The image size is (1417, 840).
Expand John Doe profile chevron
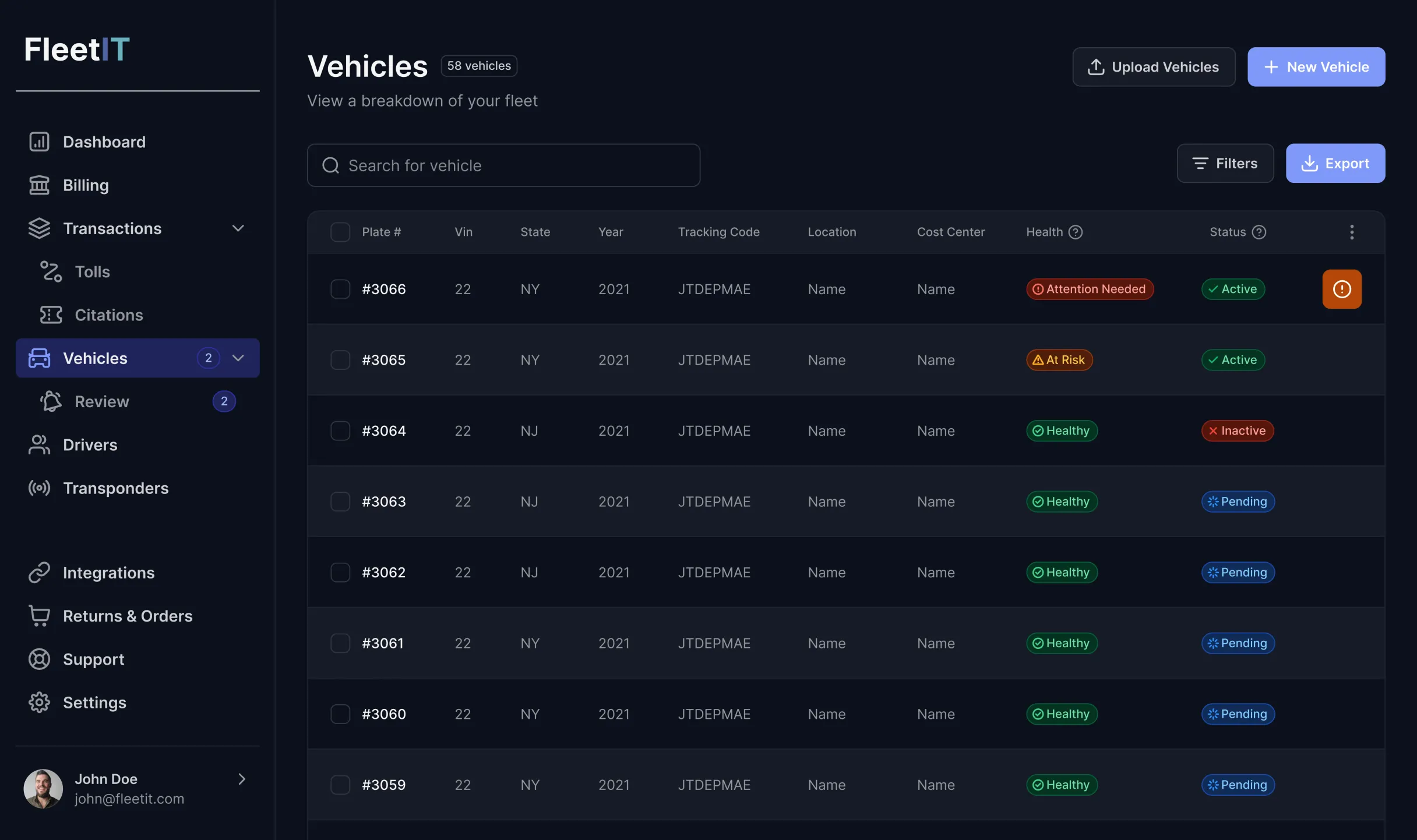(242, 779)
